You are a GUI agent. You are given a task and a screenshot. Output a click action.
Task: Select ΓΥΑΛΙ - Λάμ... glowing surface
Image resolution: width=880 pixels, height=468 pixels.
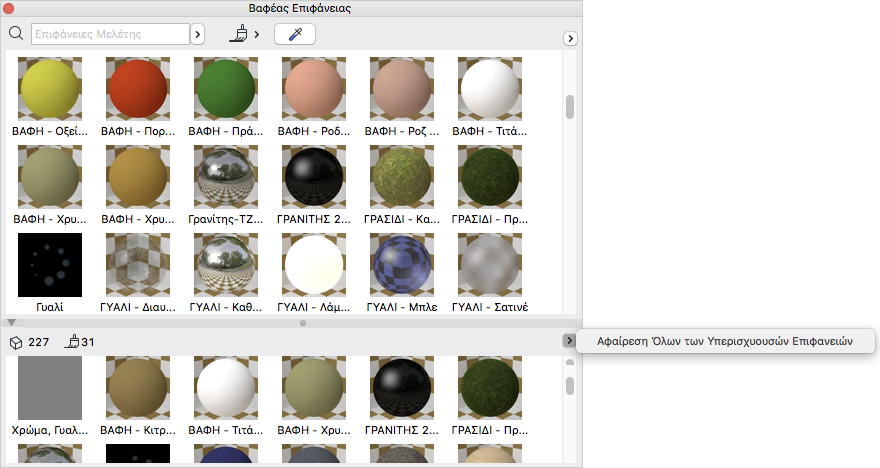(x=314, y=265)
